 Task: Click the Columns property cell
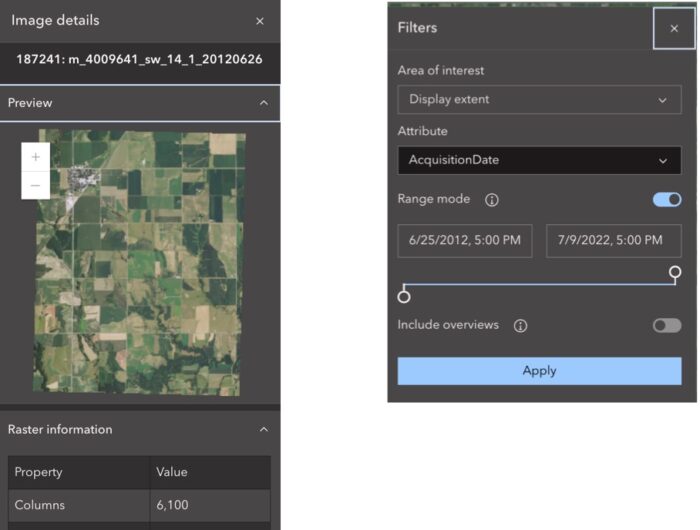(79, 505)
